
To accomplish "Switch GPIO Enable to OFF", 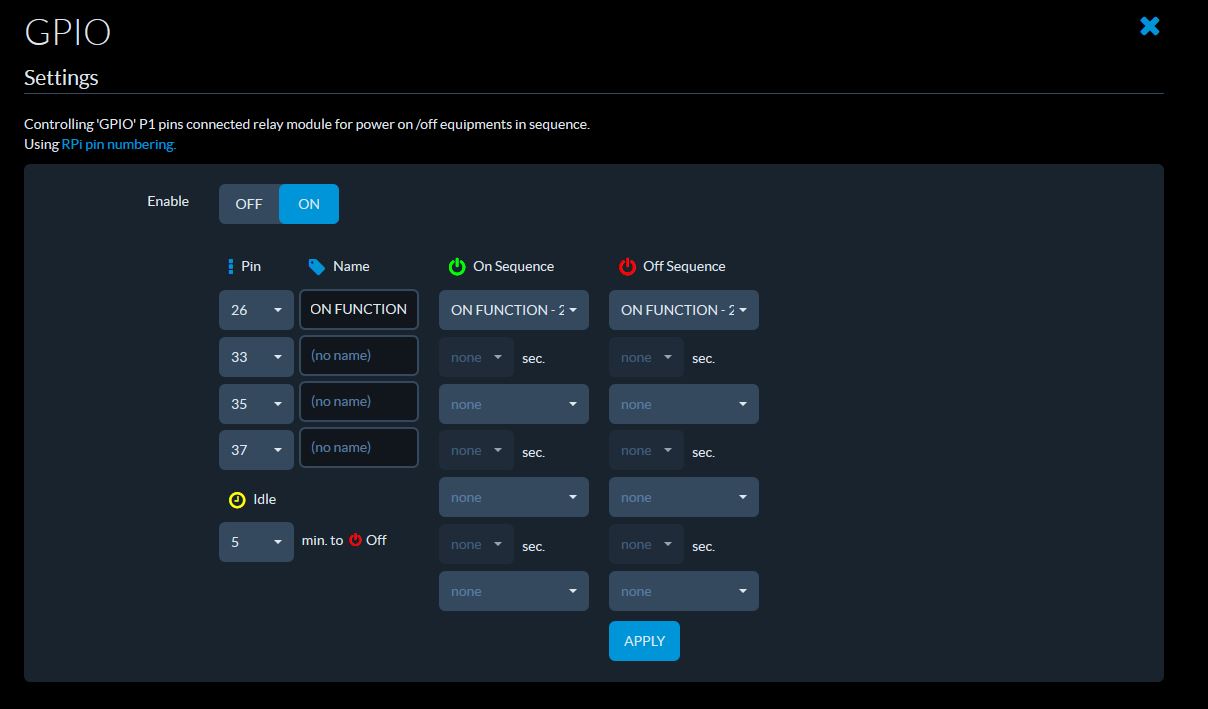I will tap(249, 204).
